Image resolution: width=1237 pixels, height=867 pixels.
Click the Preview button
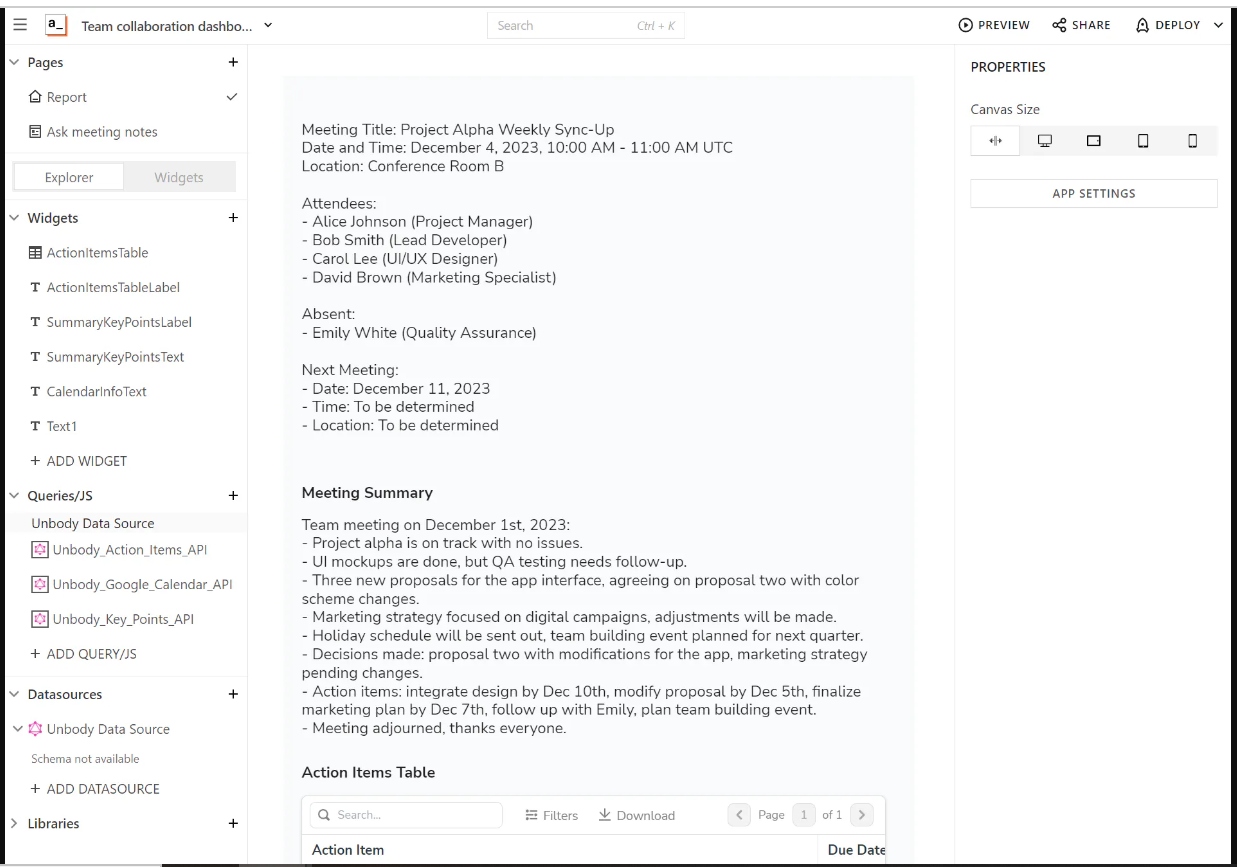[994, 25]
